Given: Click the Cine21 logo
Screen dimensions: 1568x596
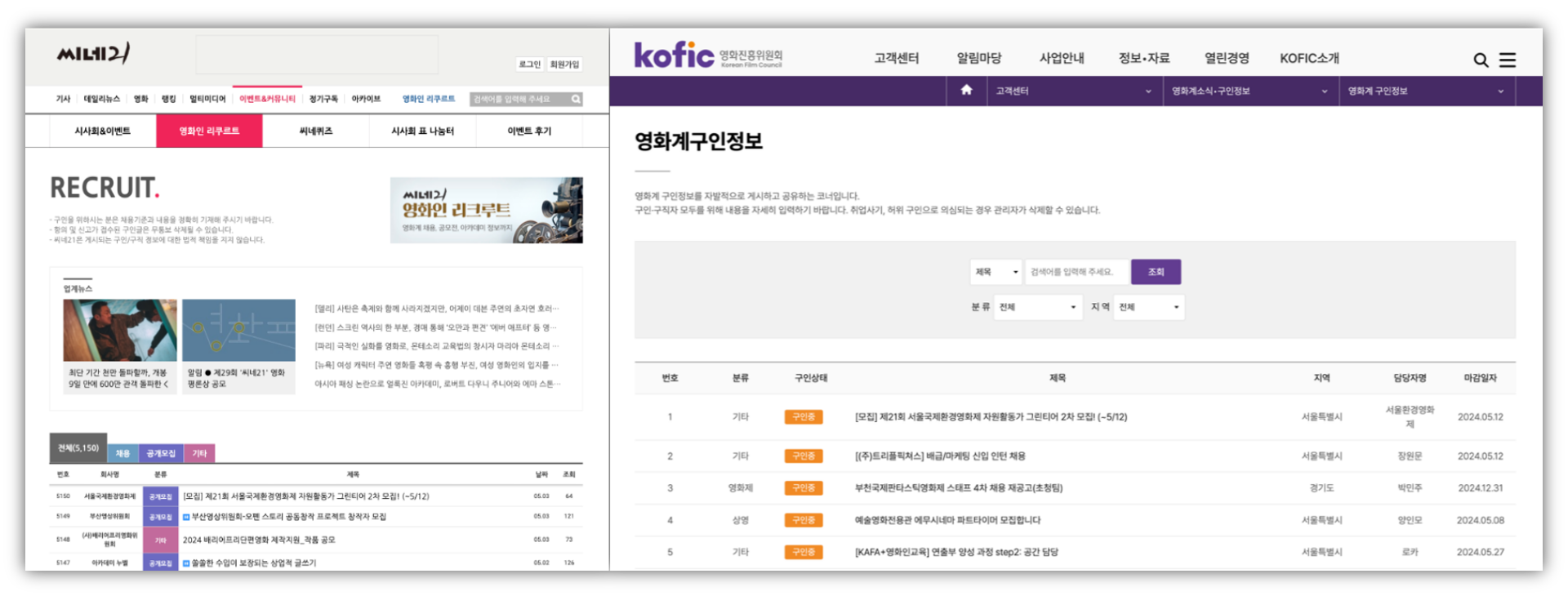Looking at the screenshot, I should (93, 54).
